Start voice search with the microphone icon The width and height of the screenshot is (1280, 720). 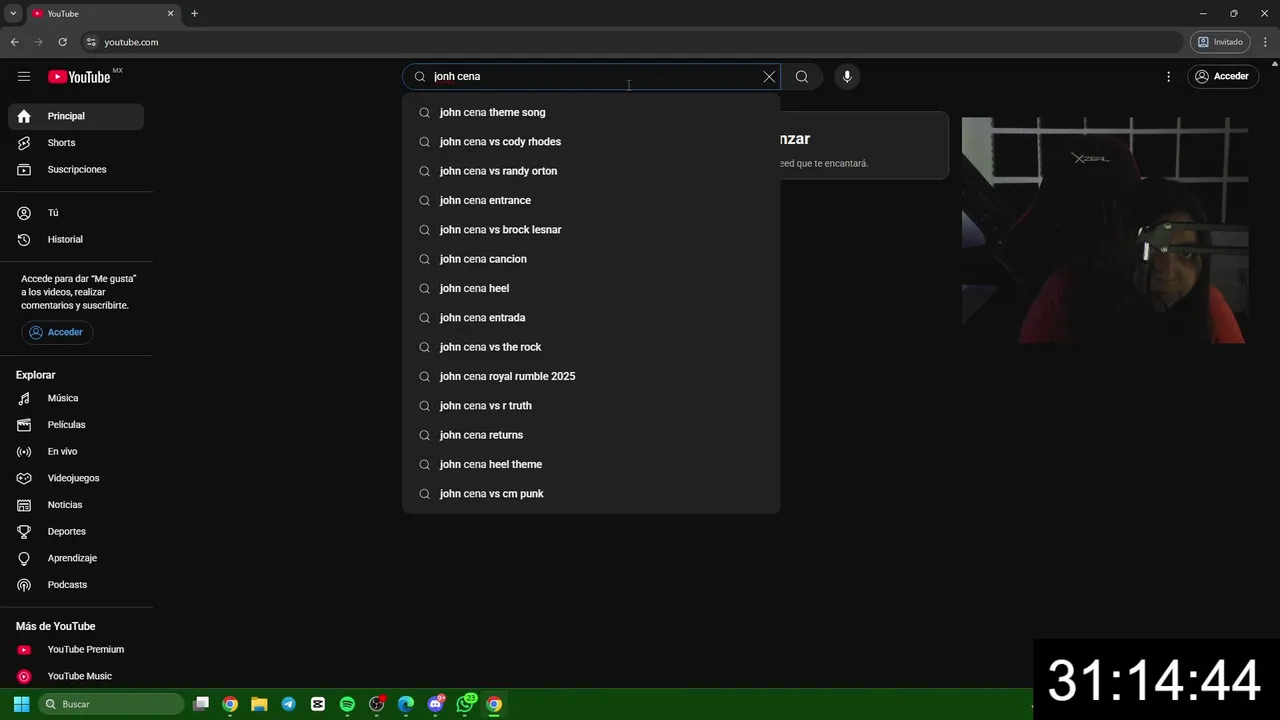[847, 77]
